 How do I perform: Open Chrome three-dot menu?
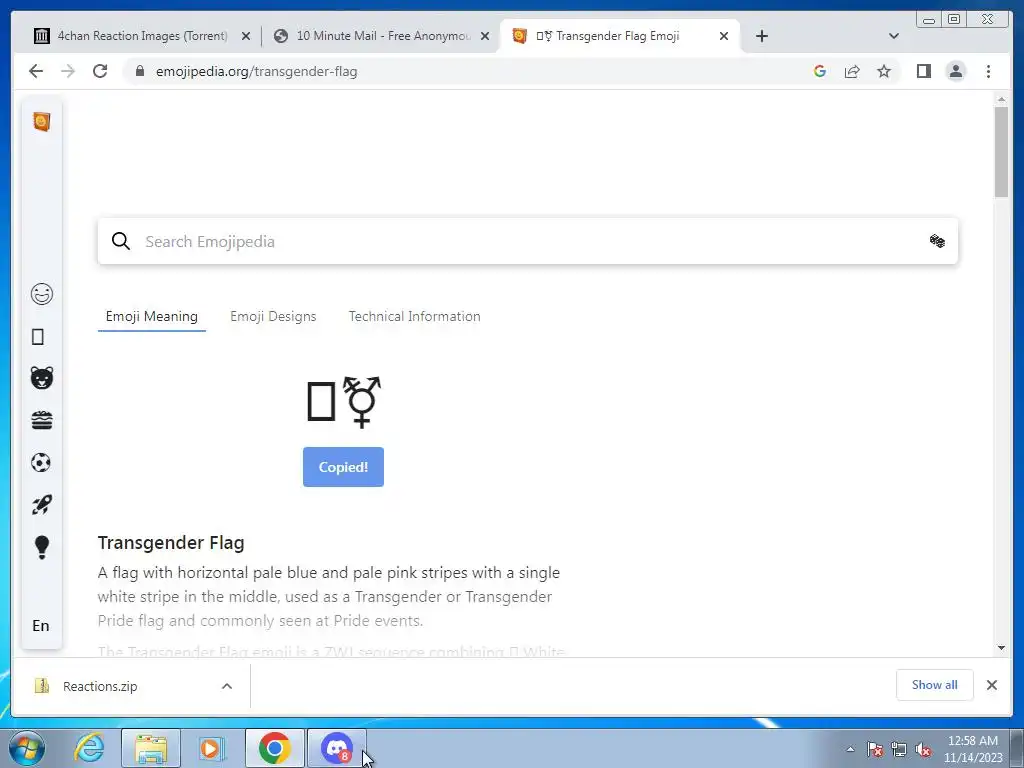coord(988,71)
